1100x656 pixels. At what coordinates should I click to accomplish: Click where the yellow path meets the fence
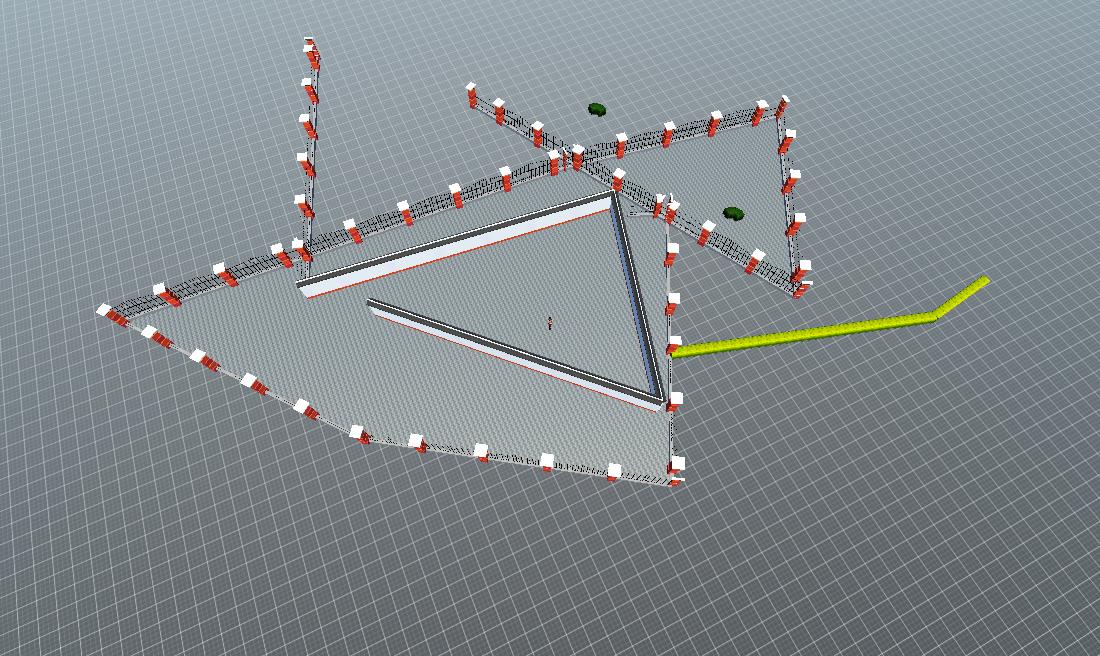pyautogui.click(x=676, y=351)
